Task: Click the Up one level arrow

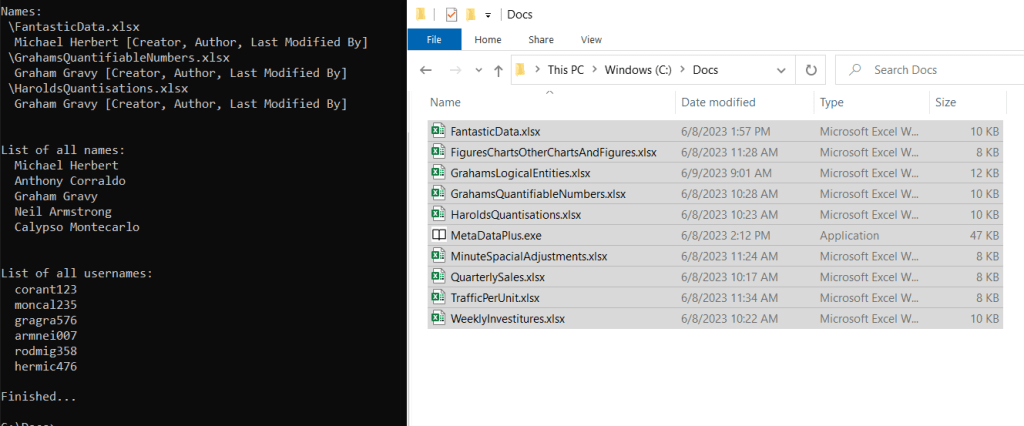Action: pos(498,71)
